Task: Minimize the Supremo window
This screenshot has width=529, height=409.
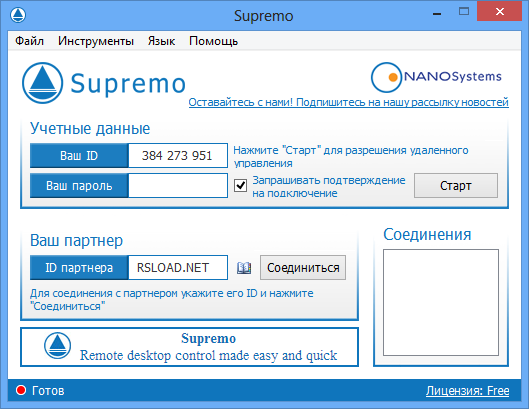Action: point(437,13)
